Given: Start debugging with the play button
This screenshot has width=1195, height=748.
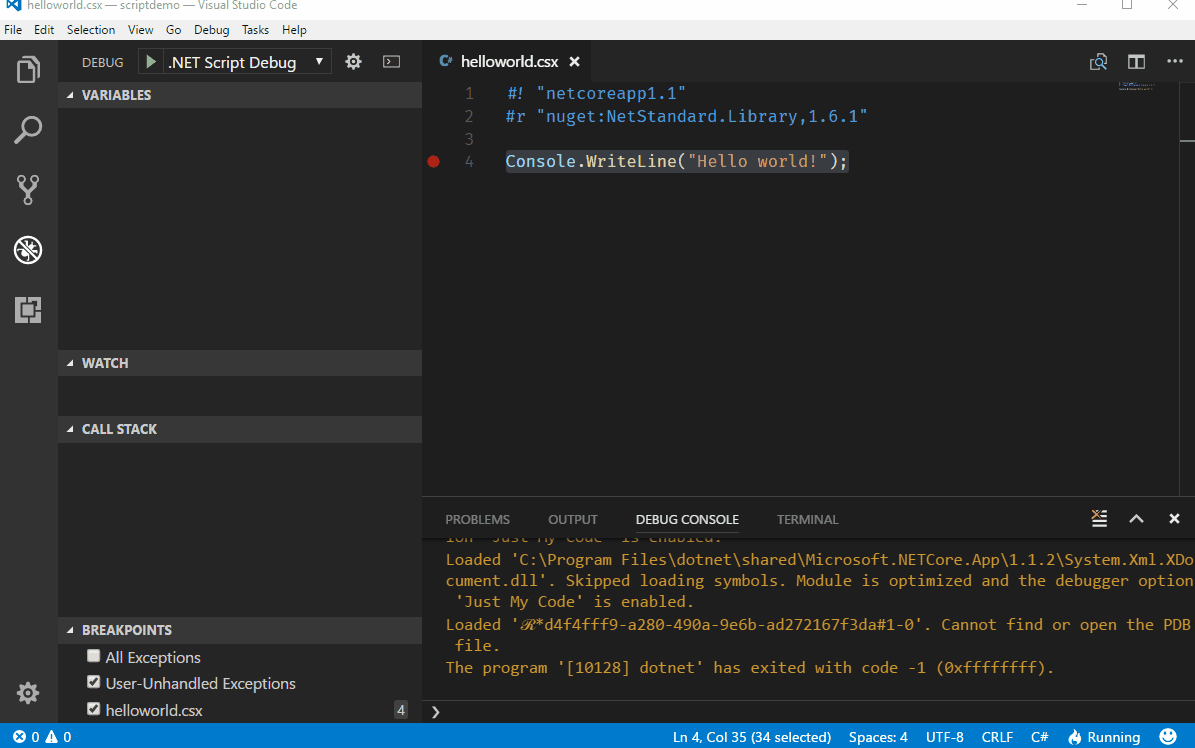Looking at the screenshot, I should point(150,61).
